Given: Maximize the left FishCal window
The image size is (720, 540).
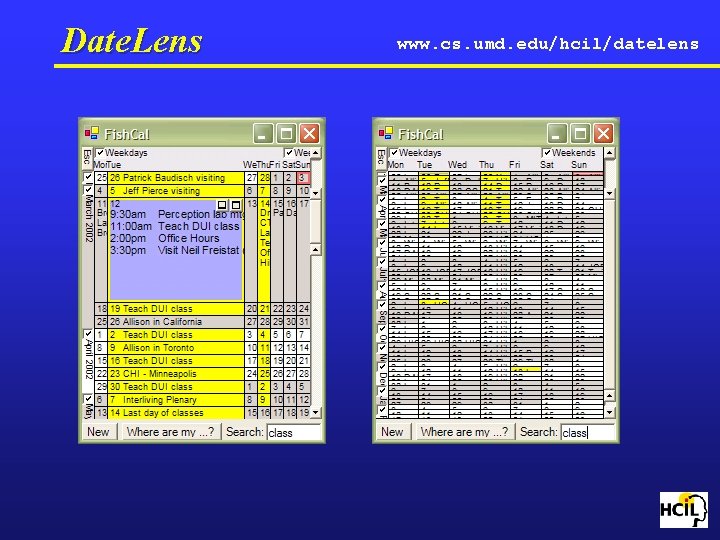Looking at the screenshot, I should pyautogui.click(x=286, y=134).
